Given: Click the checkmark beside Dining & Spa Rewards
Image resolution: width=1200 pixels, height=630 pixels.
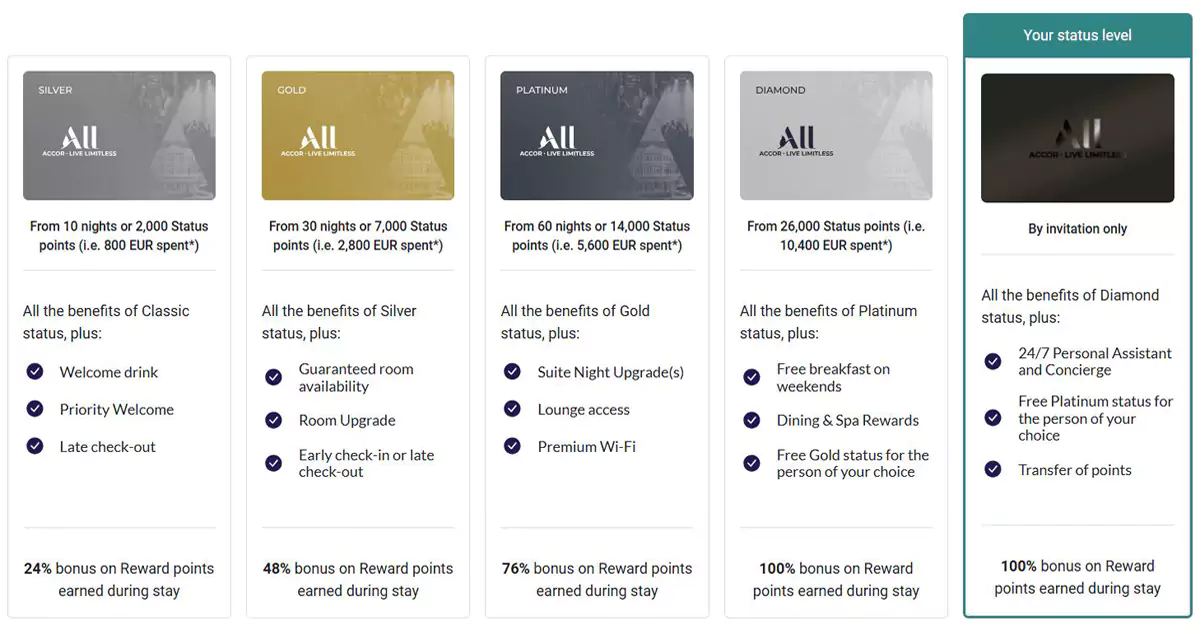Looking at the screenshot, I should coord(752,420).
